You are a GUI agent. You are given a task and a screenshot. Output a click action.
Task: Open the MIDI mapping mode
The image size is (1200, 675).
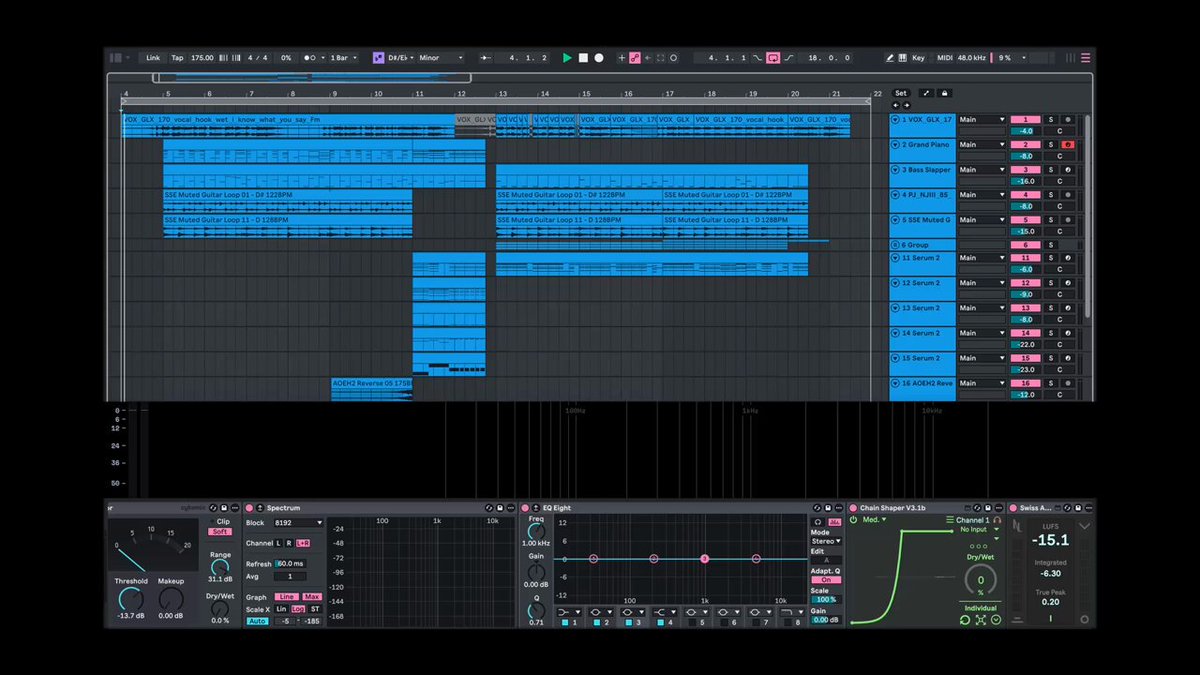point(945,58)
